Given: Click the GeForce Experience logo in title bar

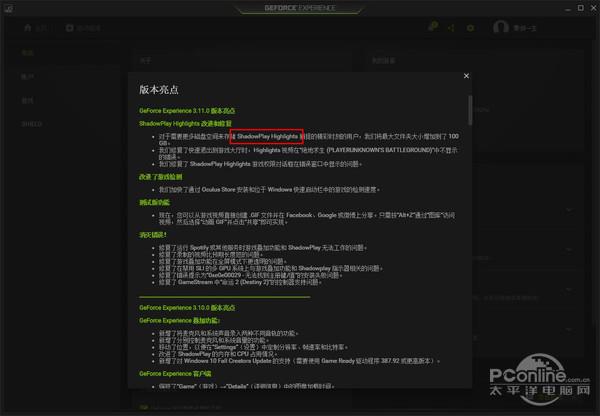Looking at the screenshot, I should [299, 7].
